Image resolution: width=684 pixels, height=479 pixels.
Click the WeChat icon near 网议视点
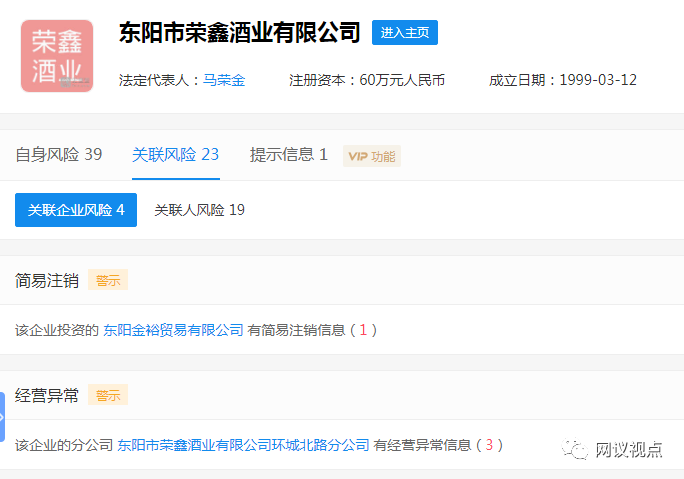tap(576, 449)
